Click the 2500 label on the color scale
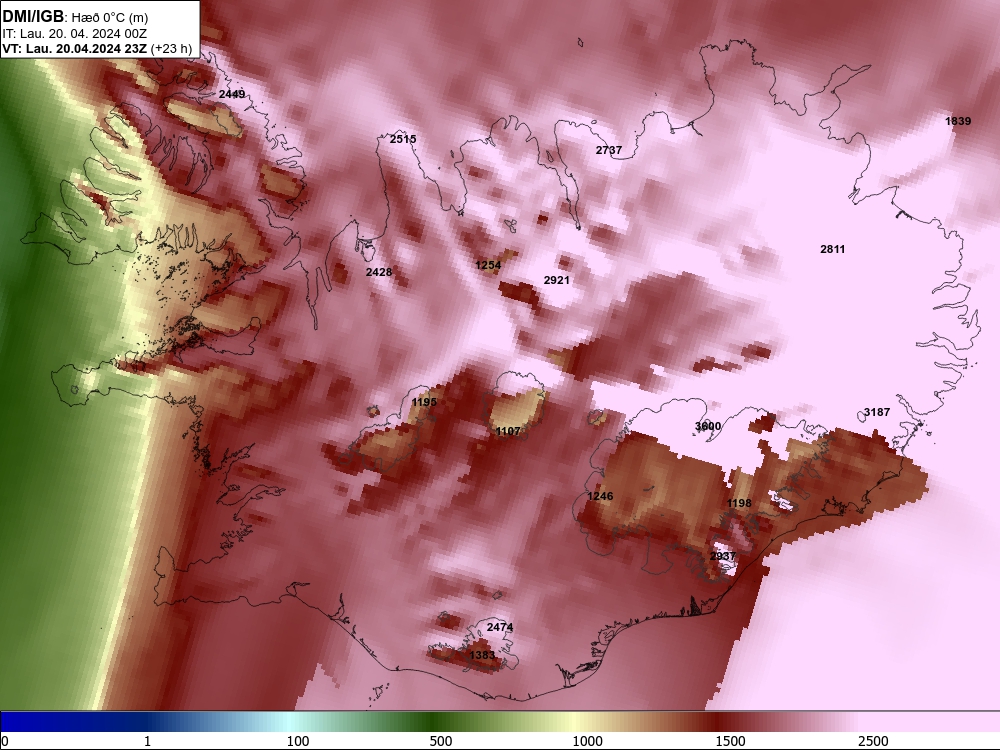 (873, 741)
